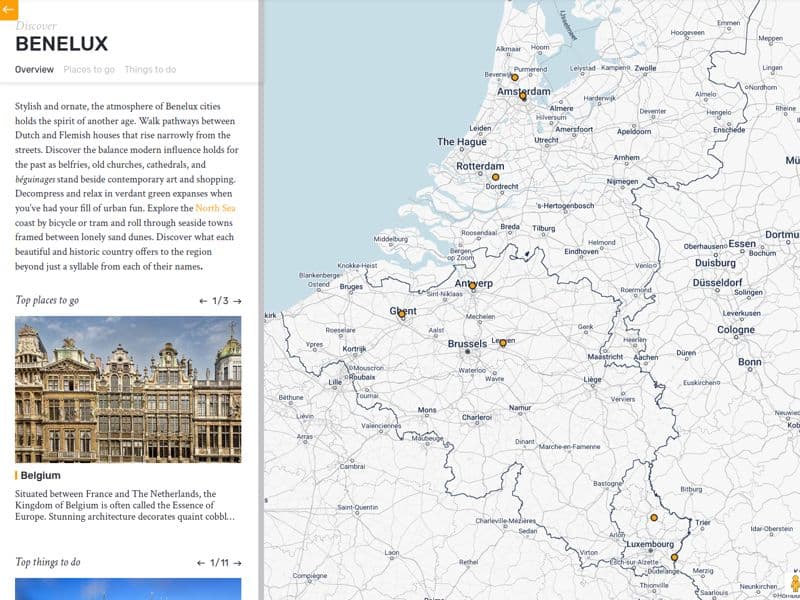Image resolution: width=800 pixels, height=600 pixels.
Task: Click the Luxembourg city label on map
Action: [x=650, y=544]
